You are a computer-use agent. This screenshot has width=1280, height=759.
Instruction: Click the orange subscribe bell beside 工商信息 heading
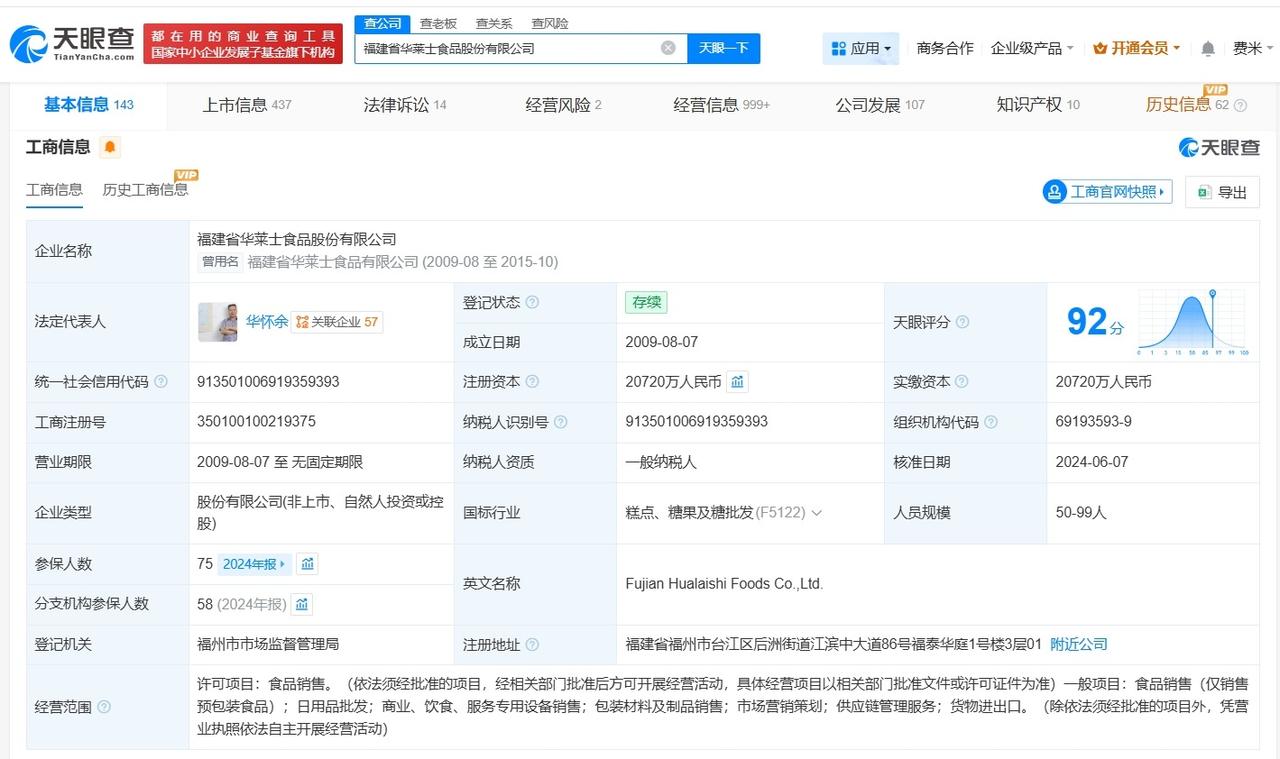[x=110, y=147]
